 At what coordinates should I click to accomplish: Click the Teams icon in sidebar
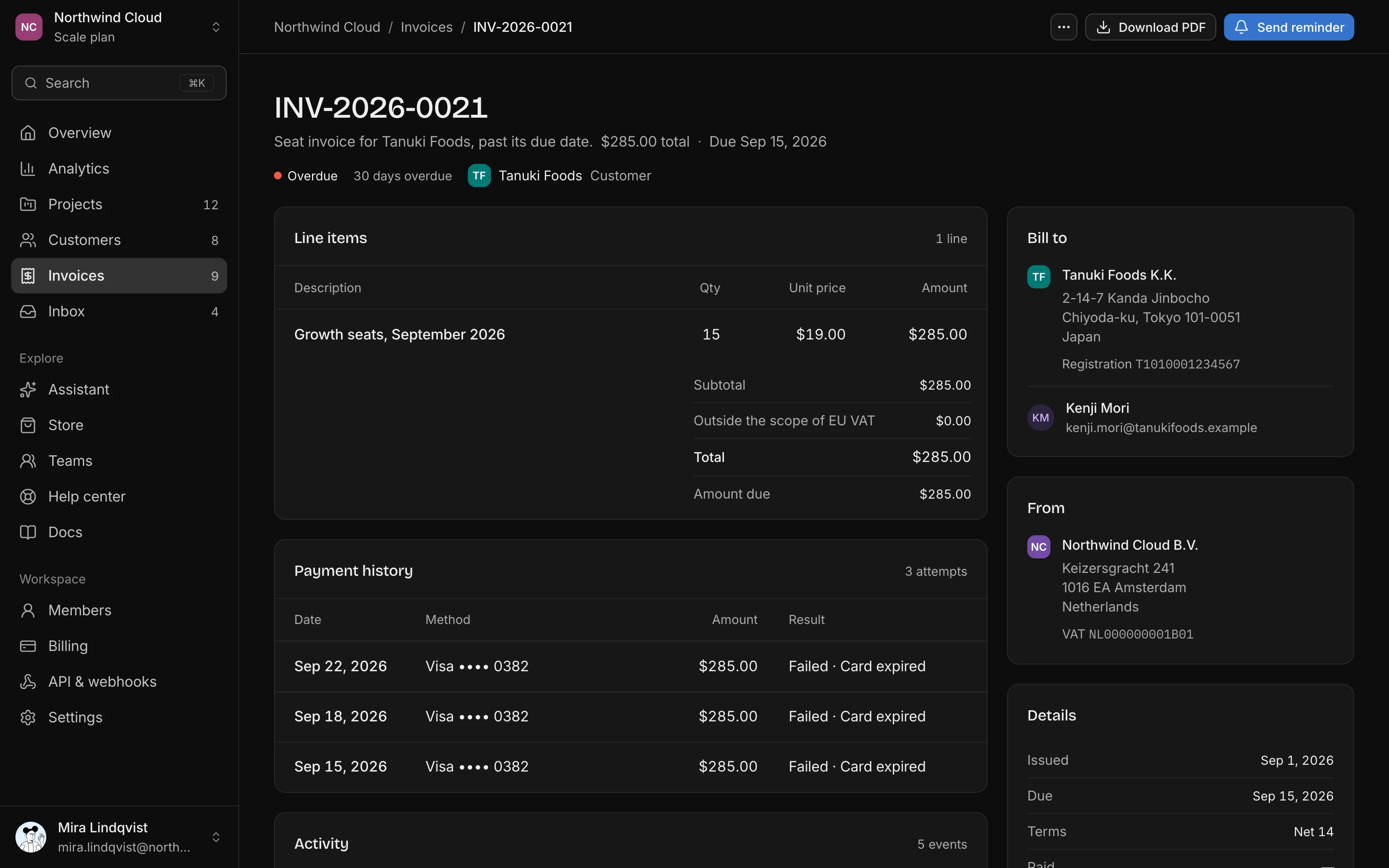pos(27,461)
